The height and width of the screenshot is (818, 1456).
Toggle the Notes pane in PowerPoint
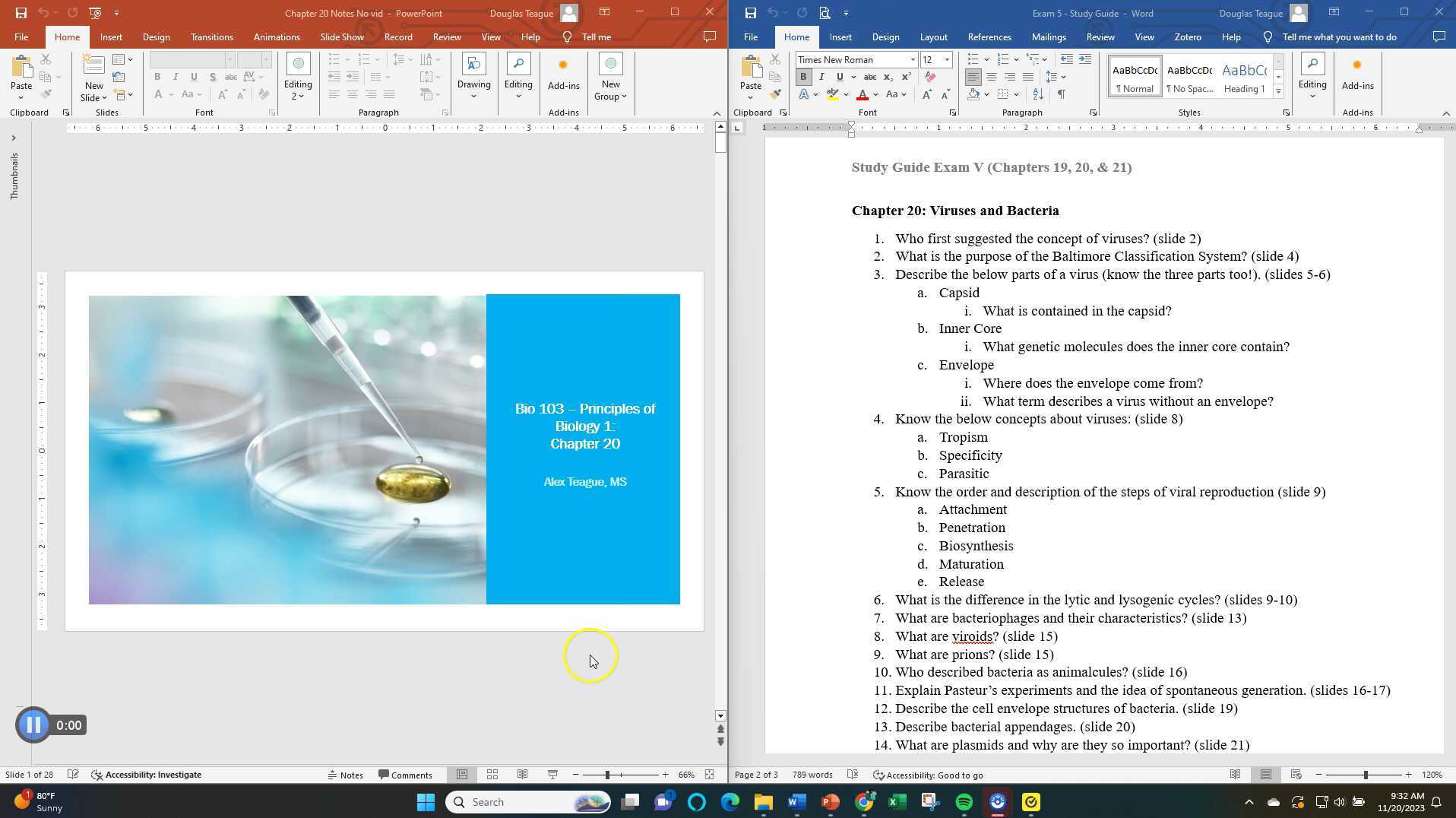(x=345, y=775)
